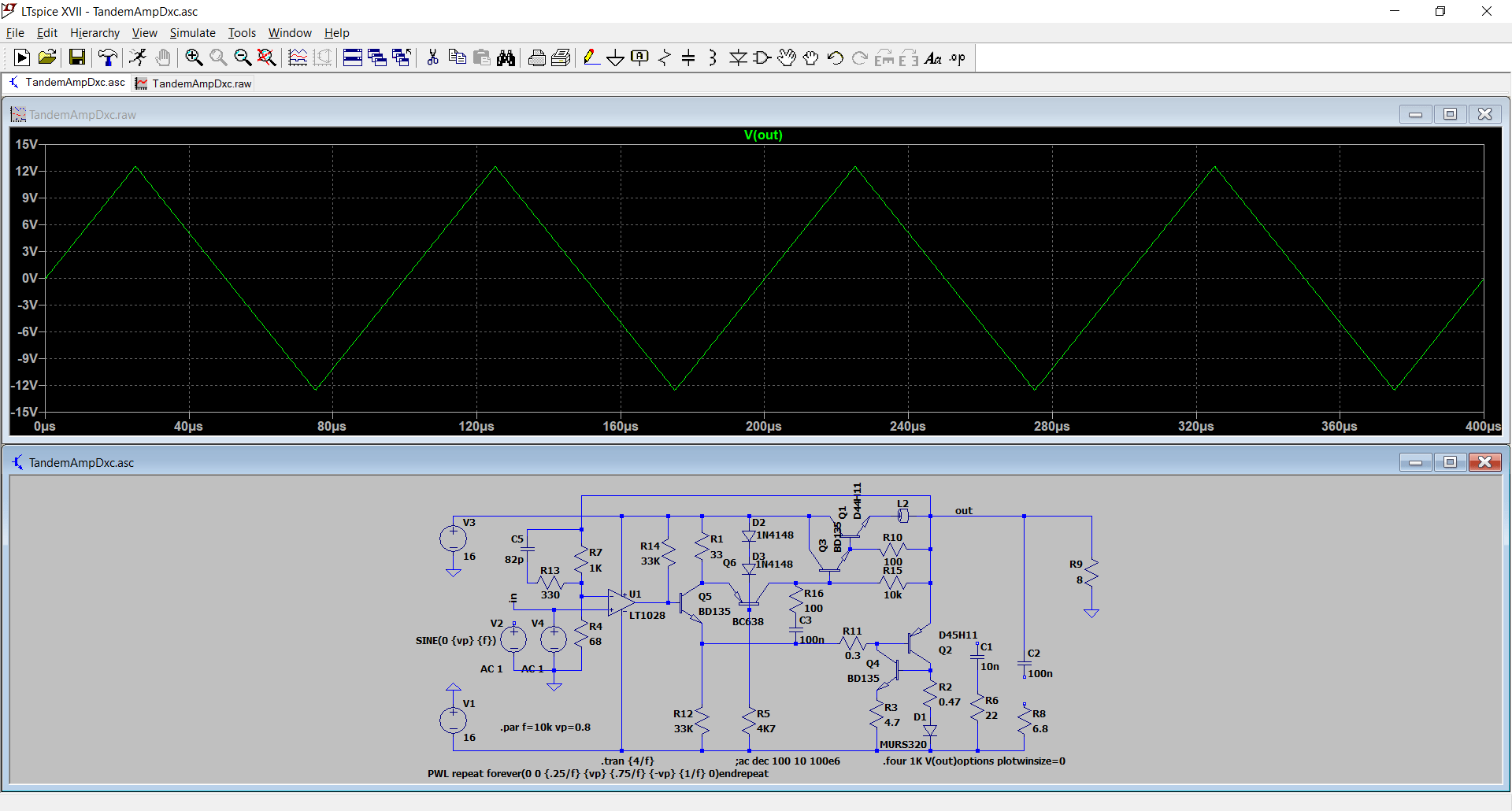Click the Pick Visible Traces icon
This screenshot has width=1512, height=811.
[x=298, y=57]
